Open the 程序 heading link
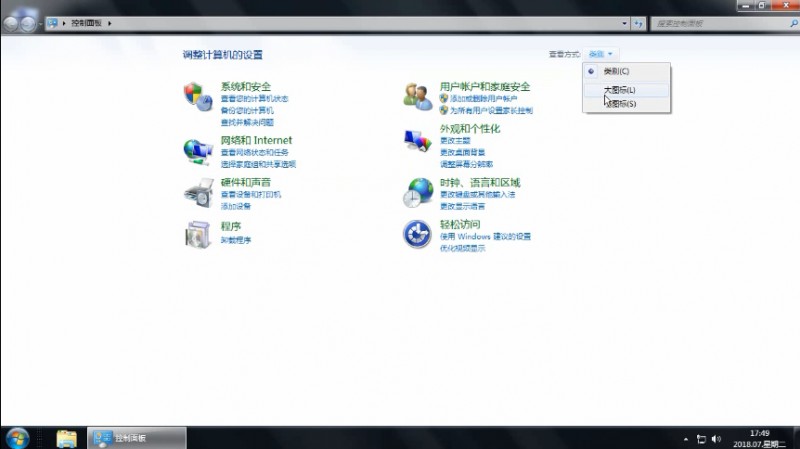This screenshot has width=800, height=449. [231, 226]
